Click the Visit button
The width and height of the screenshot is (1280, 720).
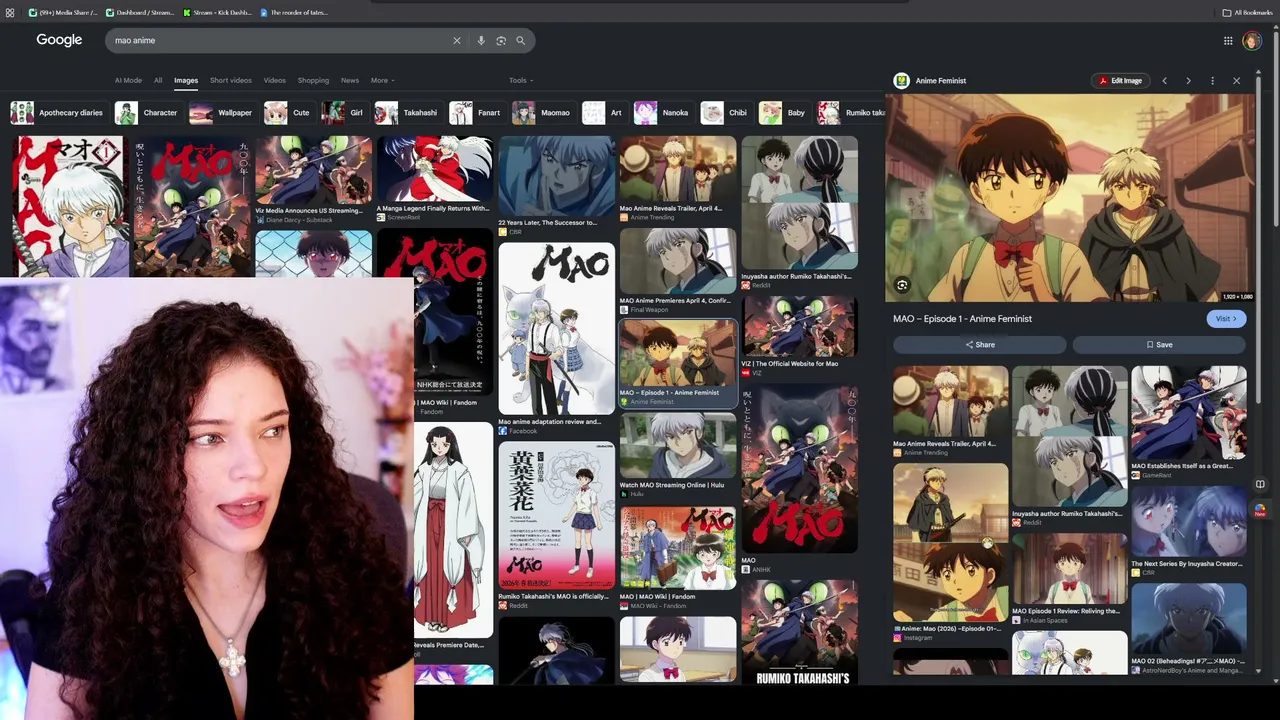[x=1226, y=319]
